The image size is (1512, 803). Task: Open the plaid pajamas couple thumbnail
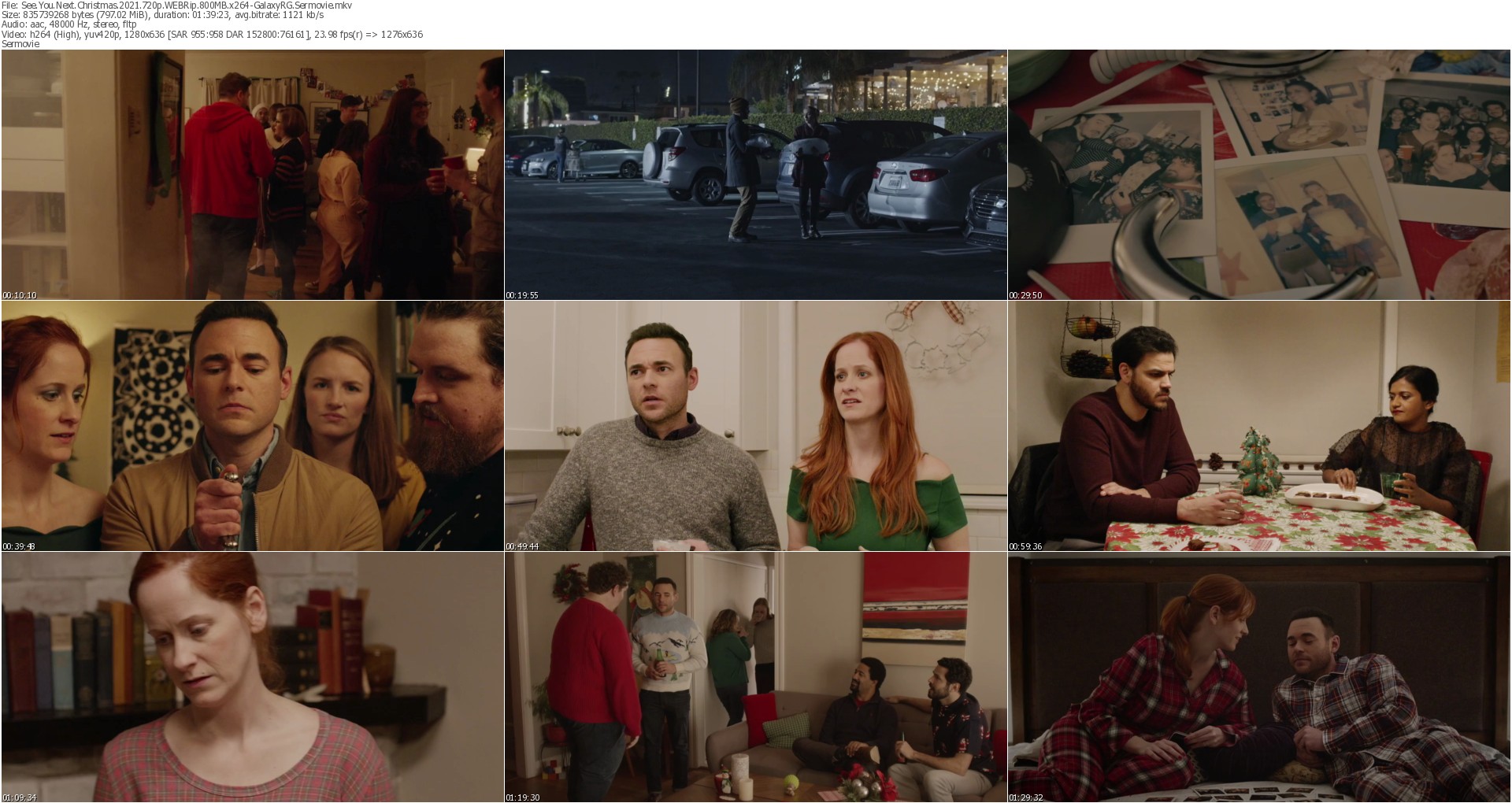(1258, 677)
